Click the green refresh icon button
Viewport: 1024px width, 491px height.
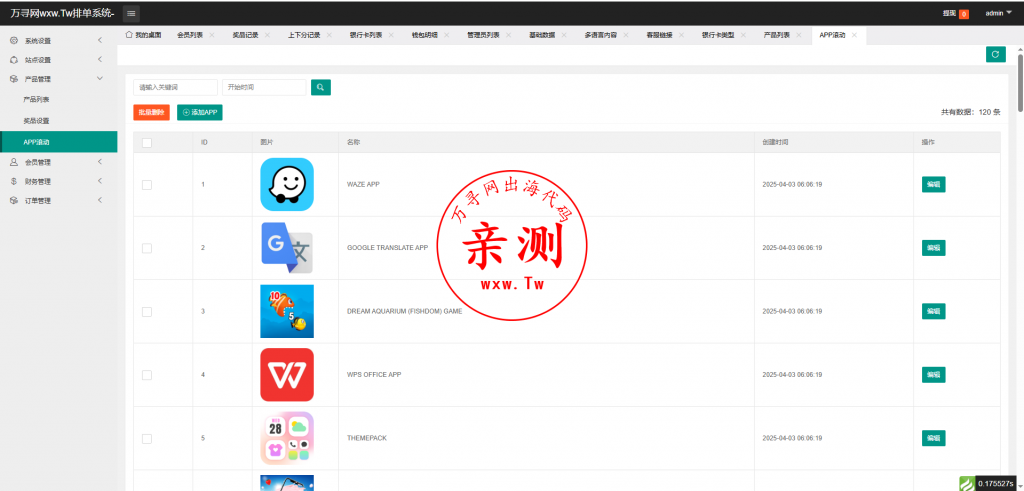coord(995,54)
